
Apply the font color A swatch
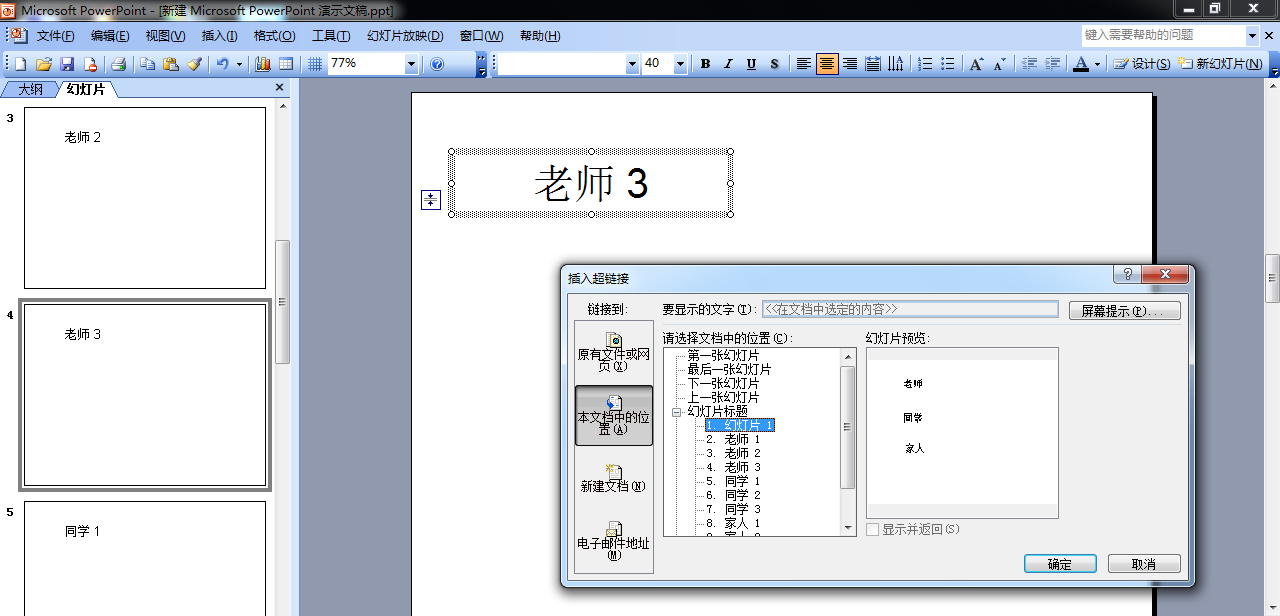1080,64
